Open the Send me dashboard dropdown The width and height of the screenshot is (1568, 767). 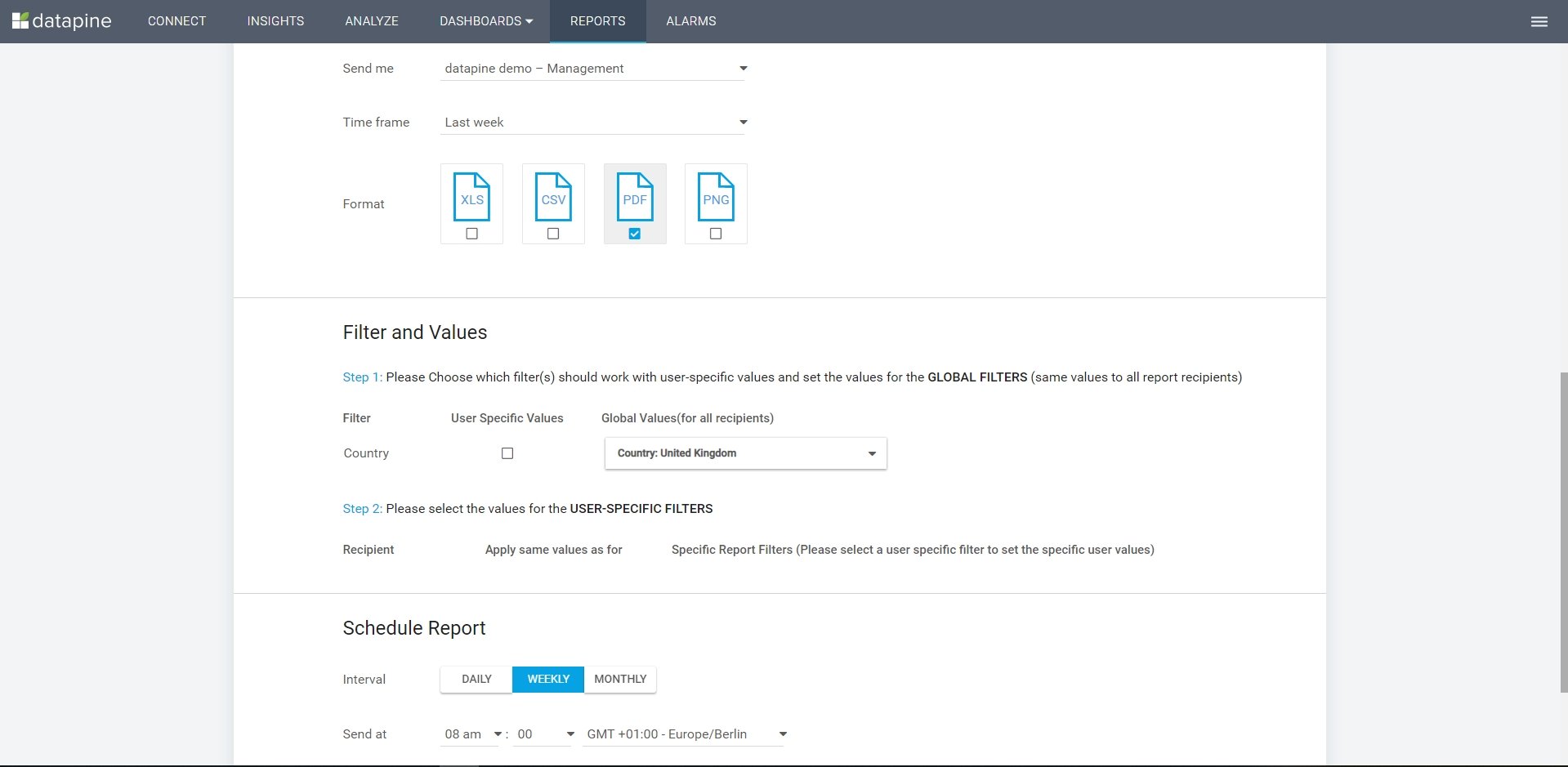(593, 69)
